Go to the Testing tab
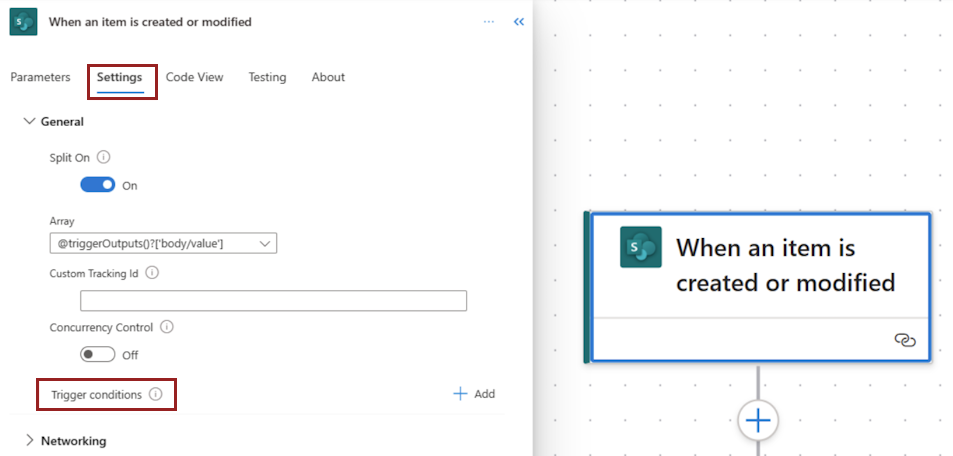The height and width of the screenshot is (456, 953). [x=267, y=77]
